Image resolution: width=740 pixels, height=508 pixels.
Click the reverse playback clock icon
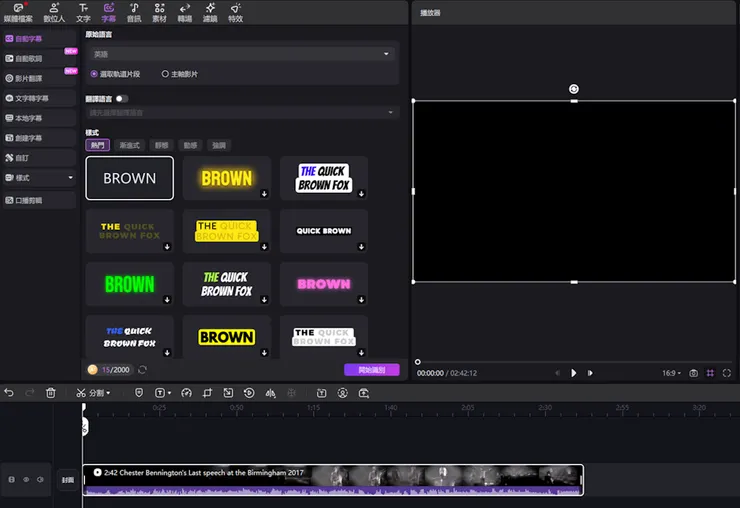pos(249,393)
